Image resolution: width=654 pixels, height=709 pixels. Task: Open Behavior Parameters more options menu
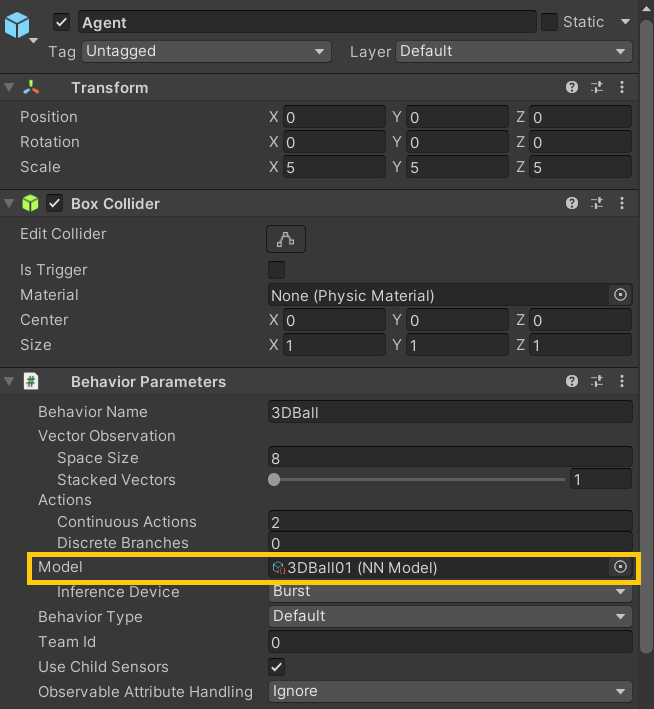click(622, 381)
